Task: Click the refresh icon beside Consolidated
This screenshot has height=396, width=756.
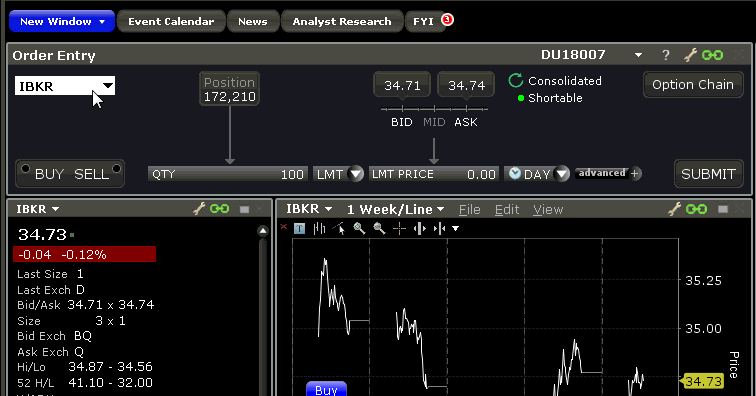Action: point(515,81)
